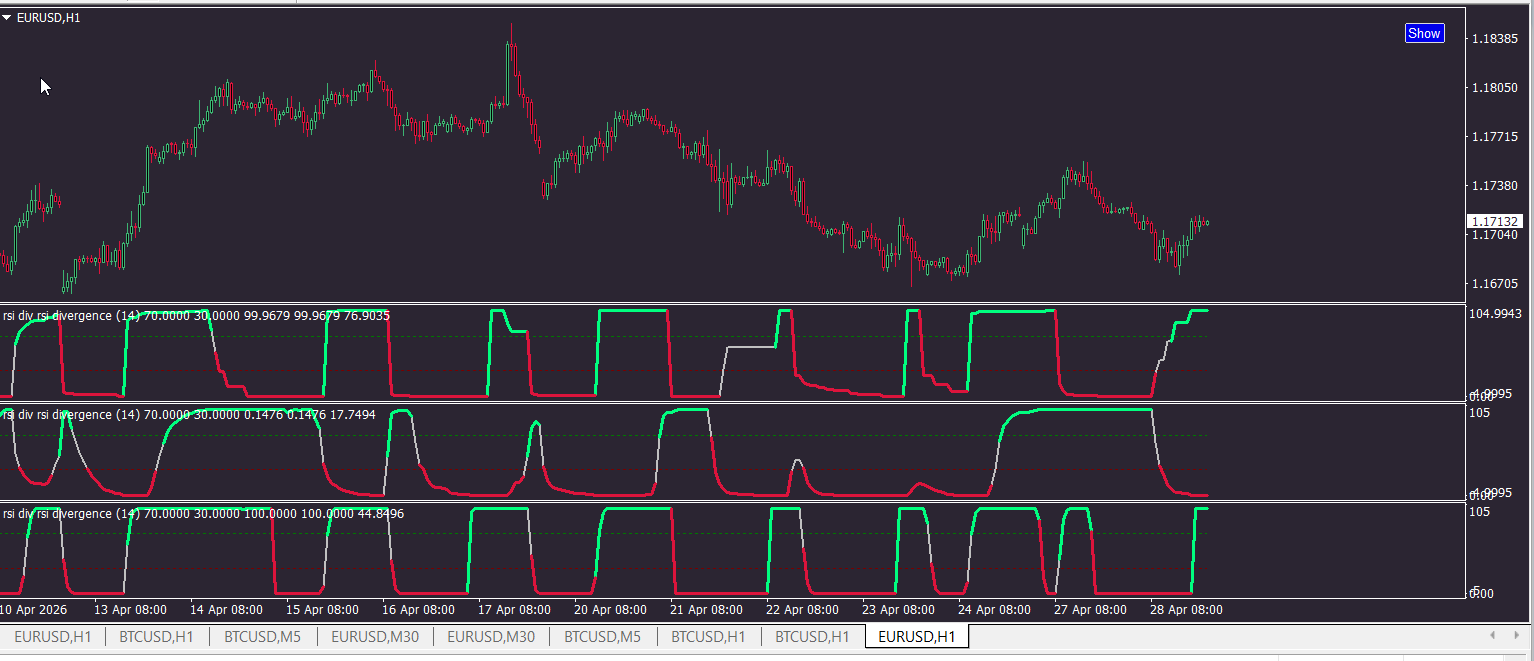Screen dimensions: 1534x661
Task: Click tab bar right arrow
Action: (1518, 636)
